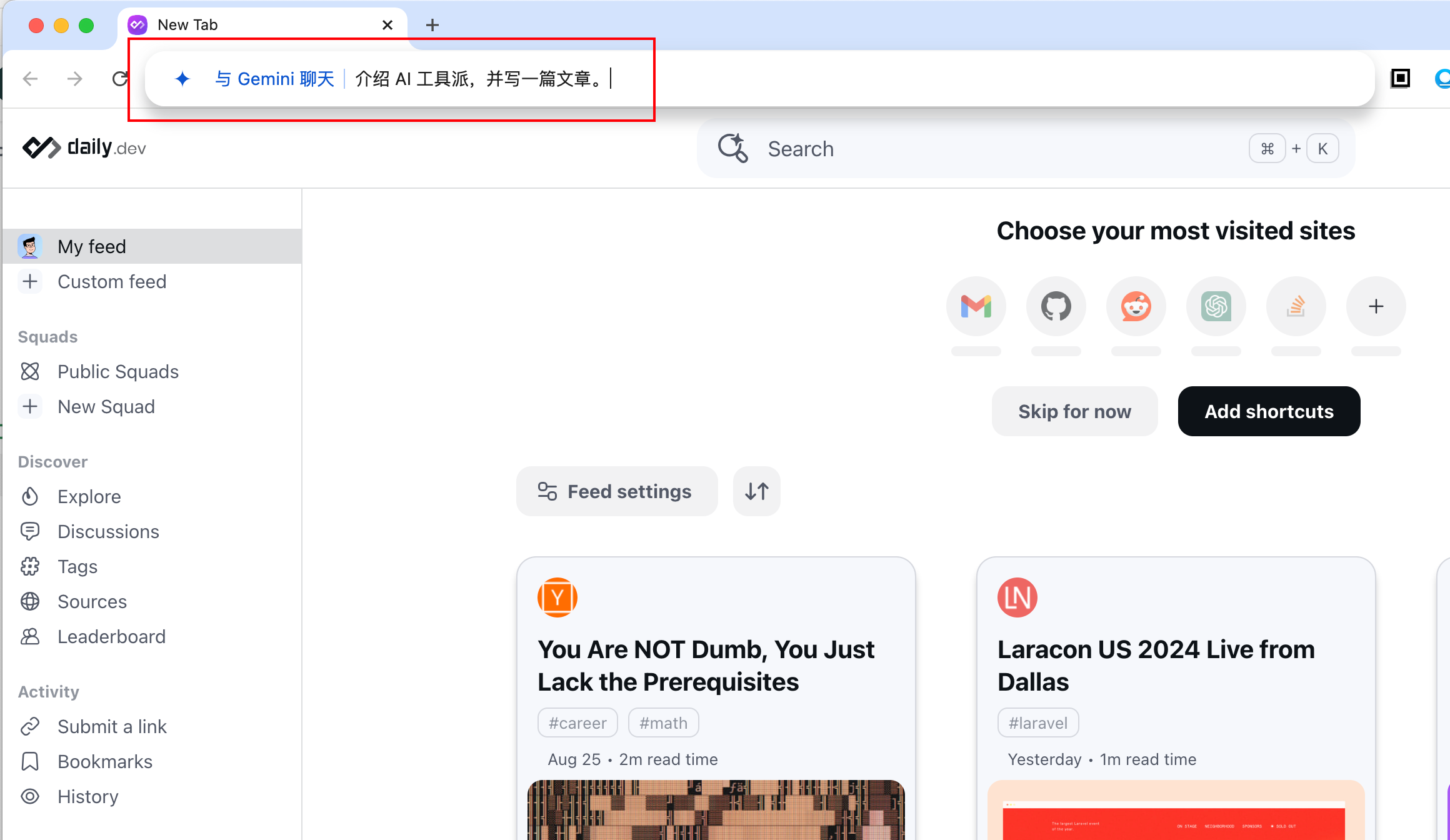Go back with browser back arrow
Screen dimensions: 1450x840
point(30,79)
